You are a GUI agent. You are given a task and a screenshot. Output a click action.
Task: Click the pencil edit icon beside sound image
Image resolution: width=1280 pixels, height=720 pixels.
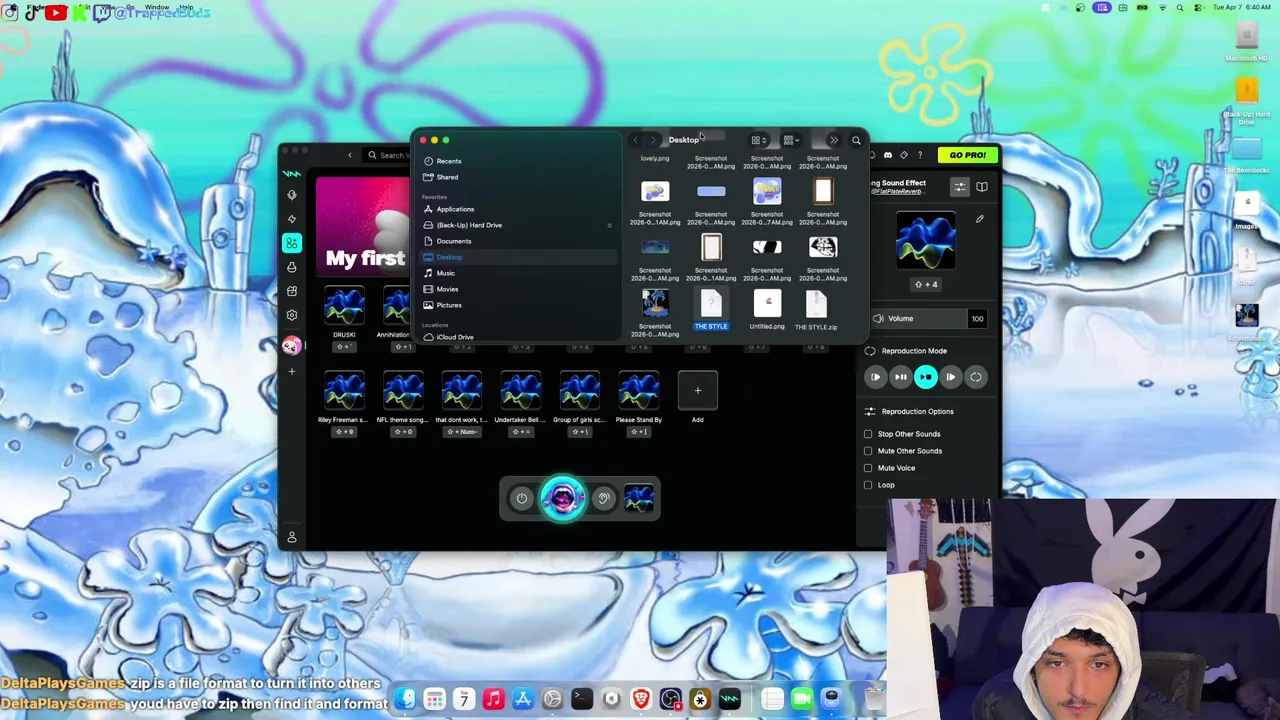pyautogui.click(x=980, y=219)
